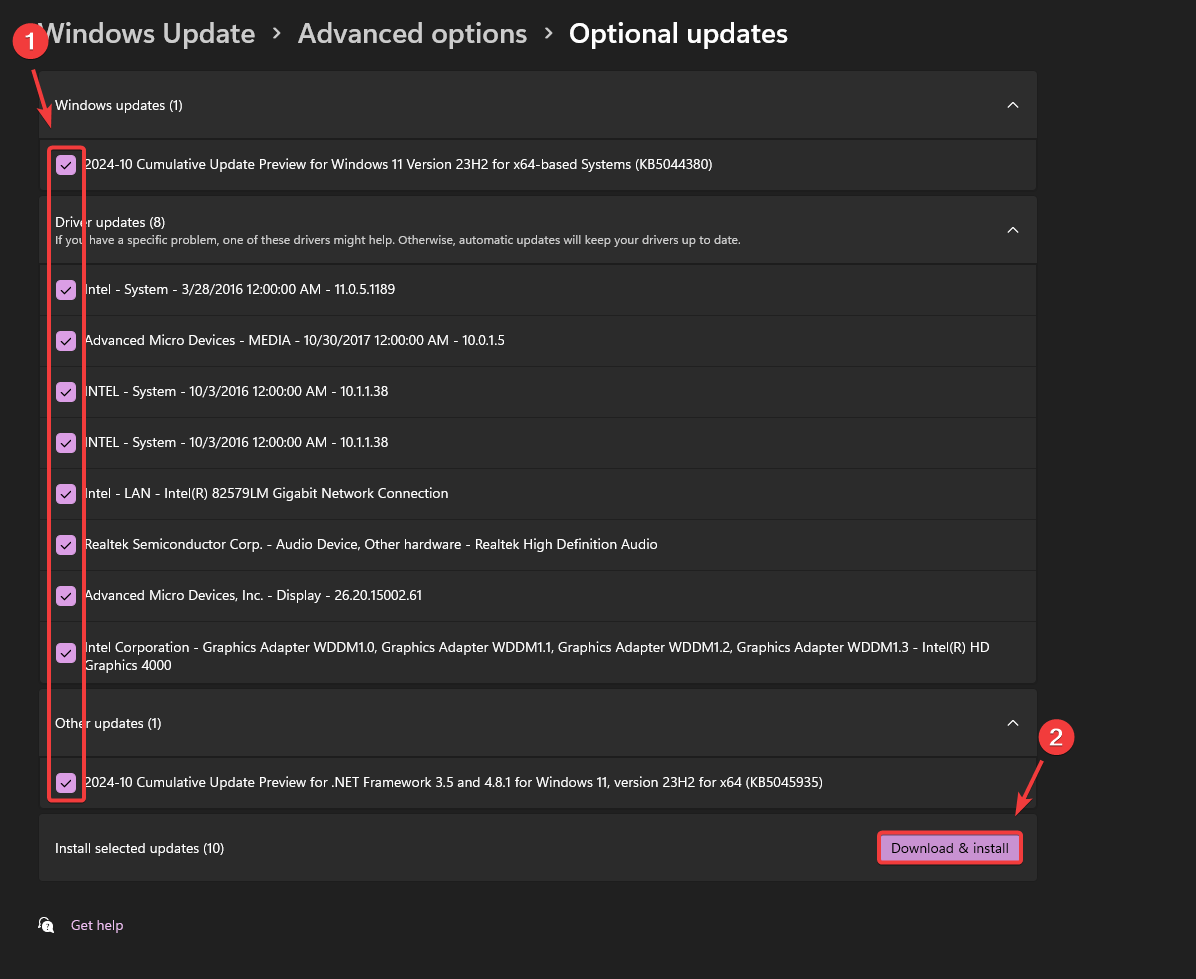Collapse the Driver updates section chevron
1196x979 pixels.
point(1012,230)
